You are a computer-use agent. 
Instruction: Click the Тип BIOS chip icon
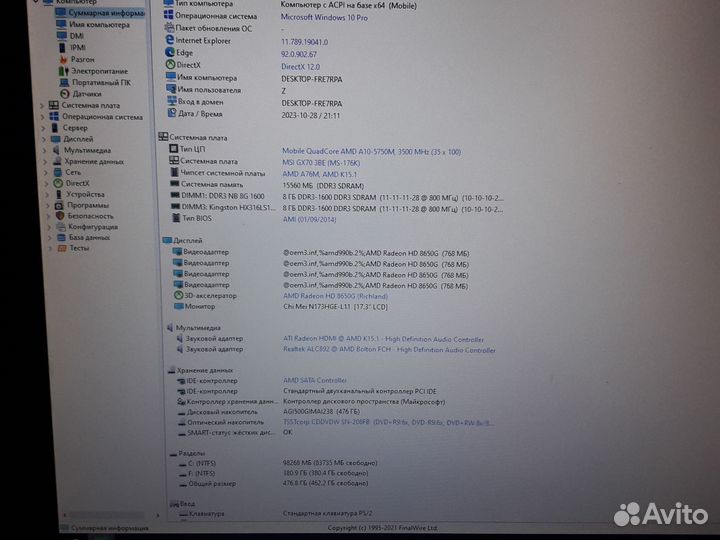pyautogui.click(x=176, y=218)
